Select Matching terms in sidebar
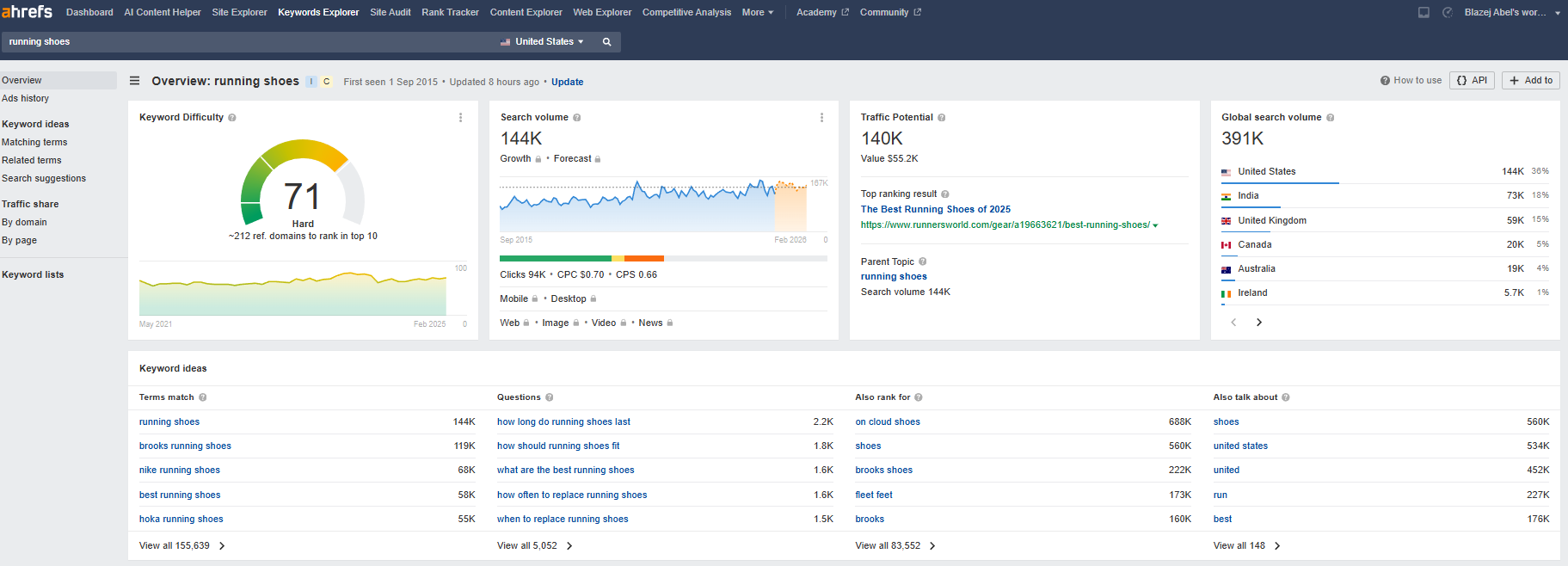Image resolution: width=1568 pixels, height=566 pixels. click(34, 143)
